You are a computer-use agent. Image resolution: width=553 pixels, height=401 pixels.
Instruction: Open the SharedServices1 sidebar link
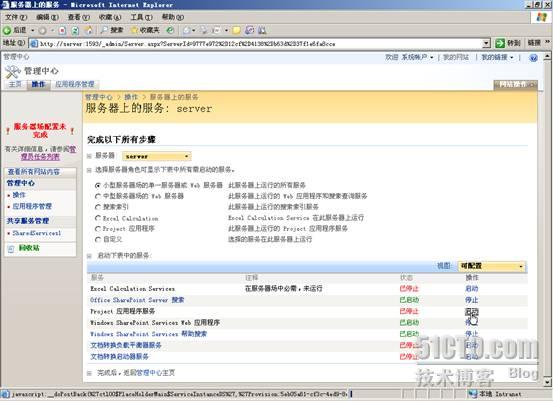tap(37, 233)
